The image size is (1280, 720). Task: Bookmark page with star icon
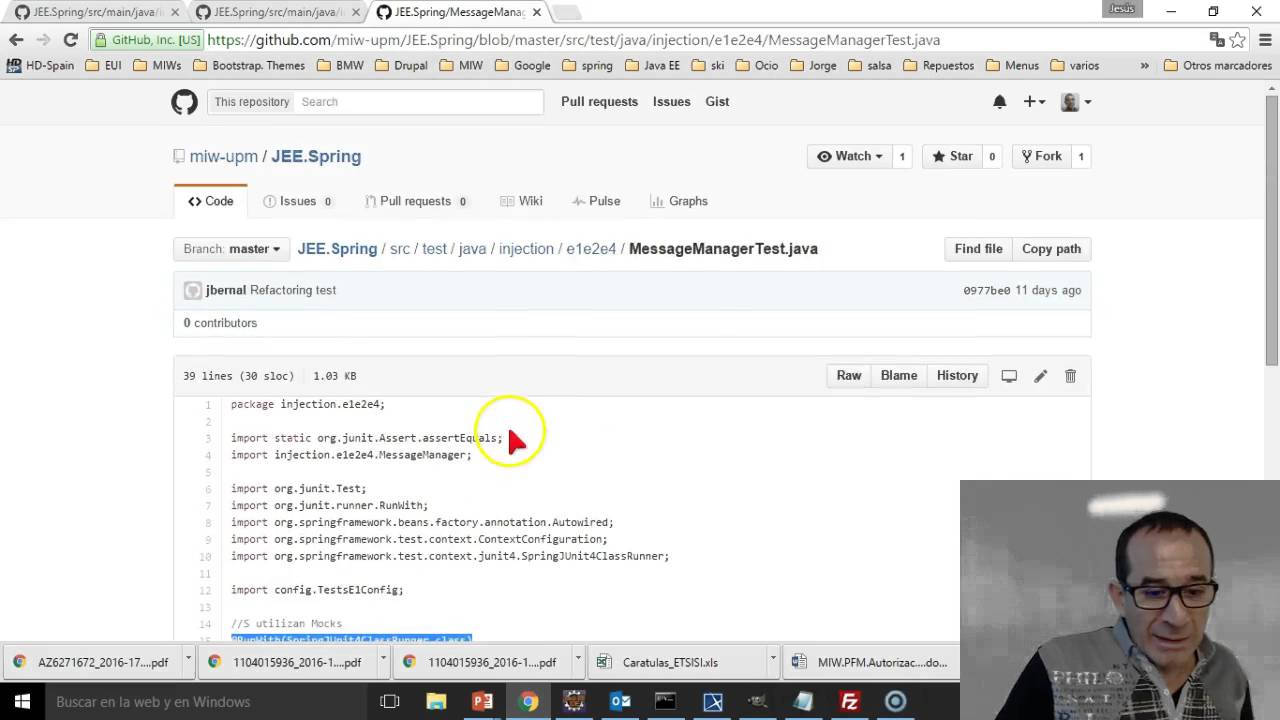1238,40
